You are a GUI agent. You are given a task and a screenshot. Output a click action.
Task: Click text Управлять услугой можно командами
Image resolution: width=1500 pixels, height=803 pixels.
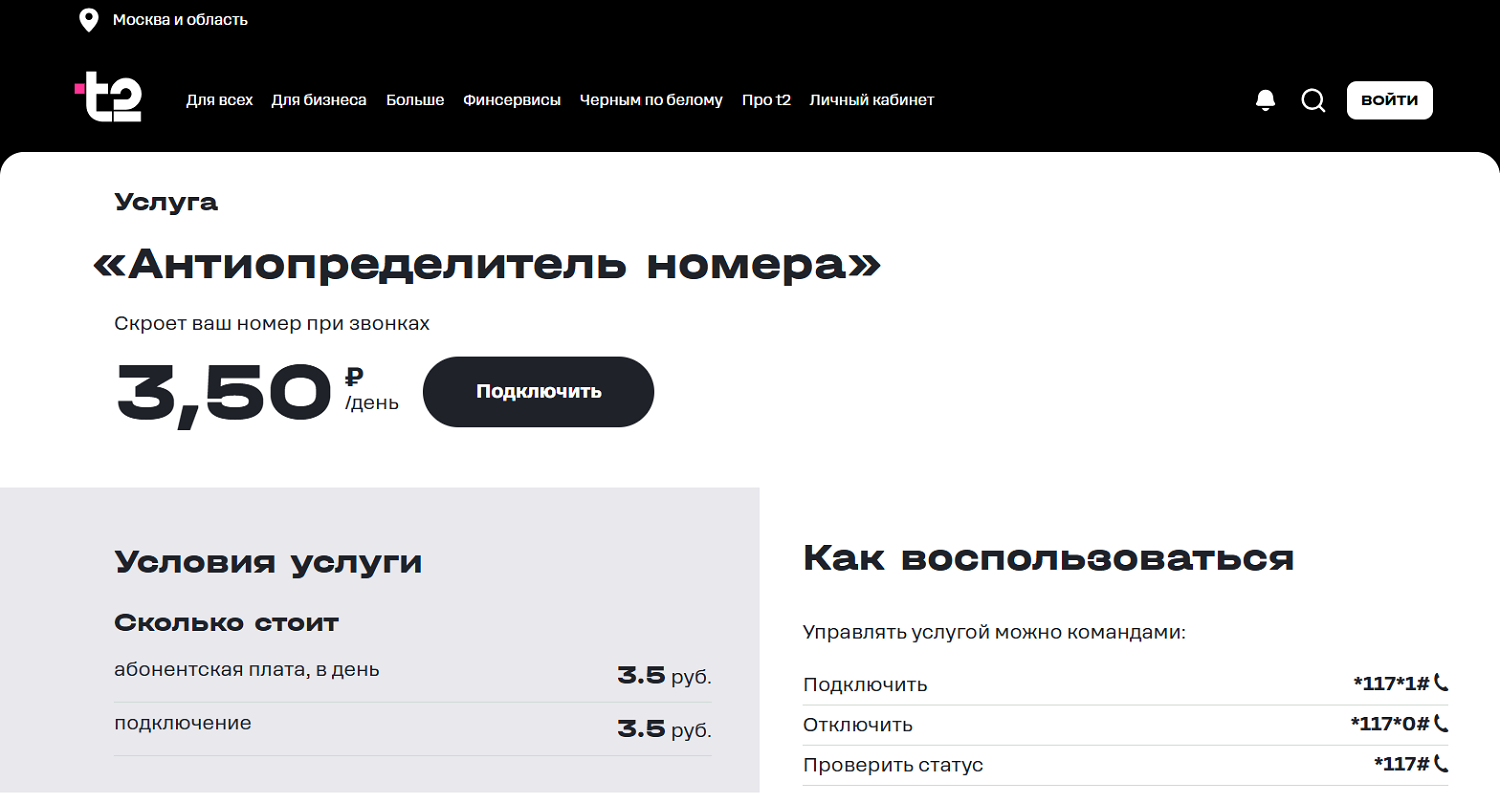[x=994, y=633]
